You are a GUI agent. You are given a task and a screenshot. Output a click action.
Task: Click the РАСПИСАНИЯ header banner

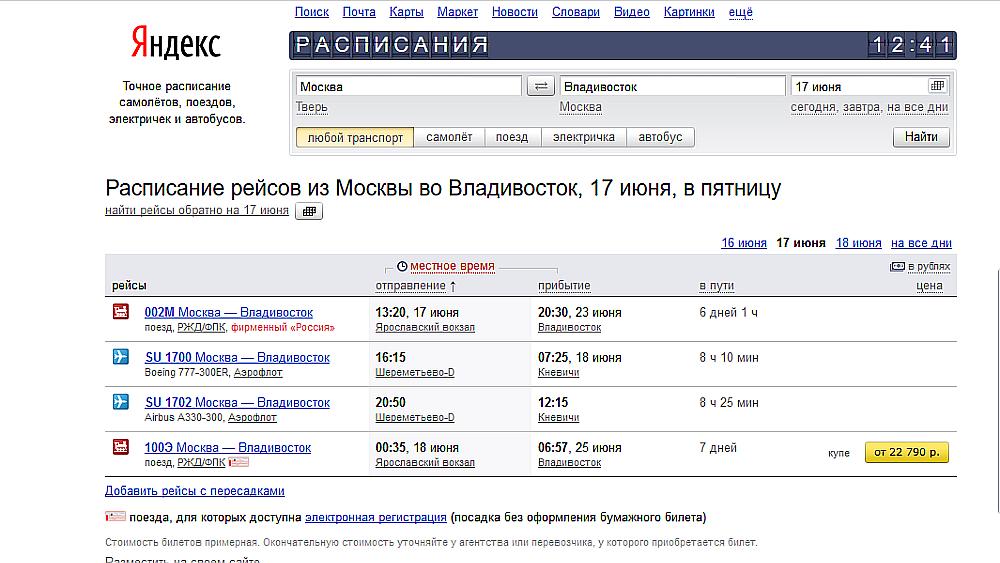coord(622,45)
